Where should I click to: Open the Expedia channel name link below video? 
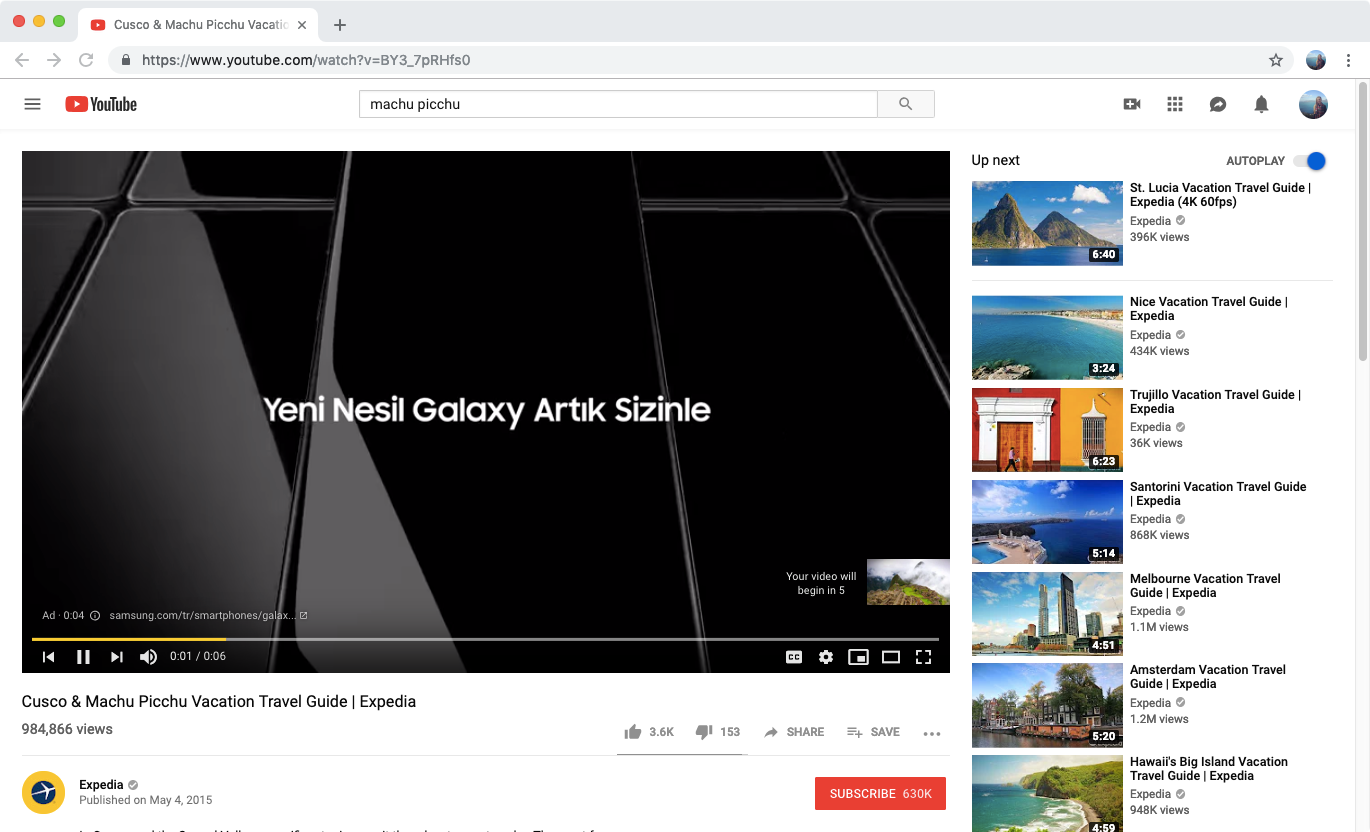click(101, 785)
